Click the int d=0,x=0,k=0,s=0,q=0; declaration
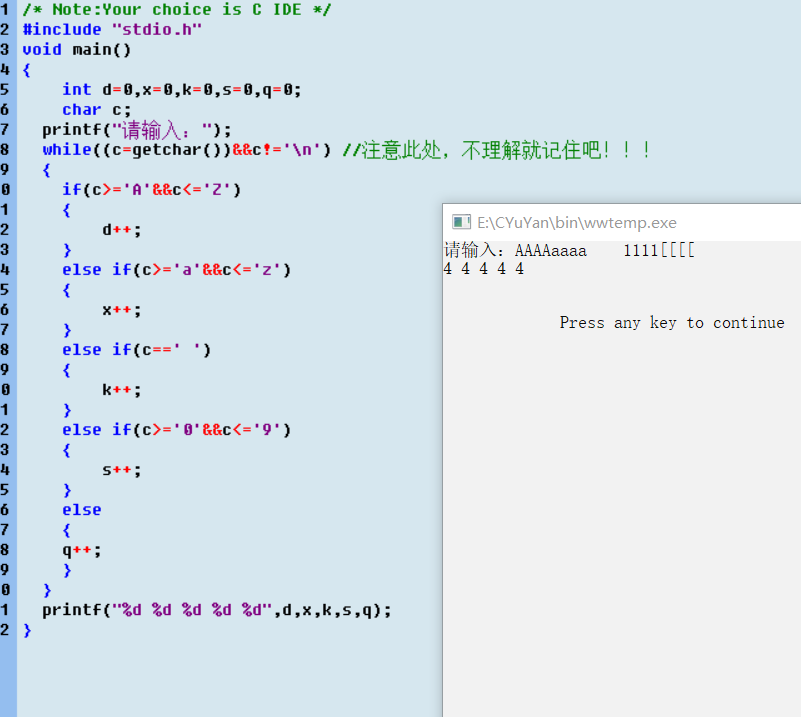 (182, 90)
